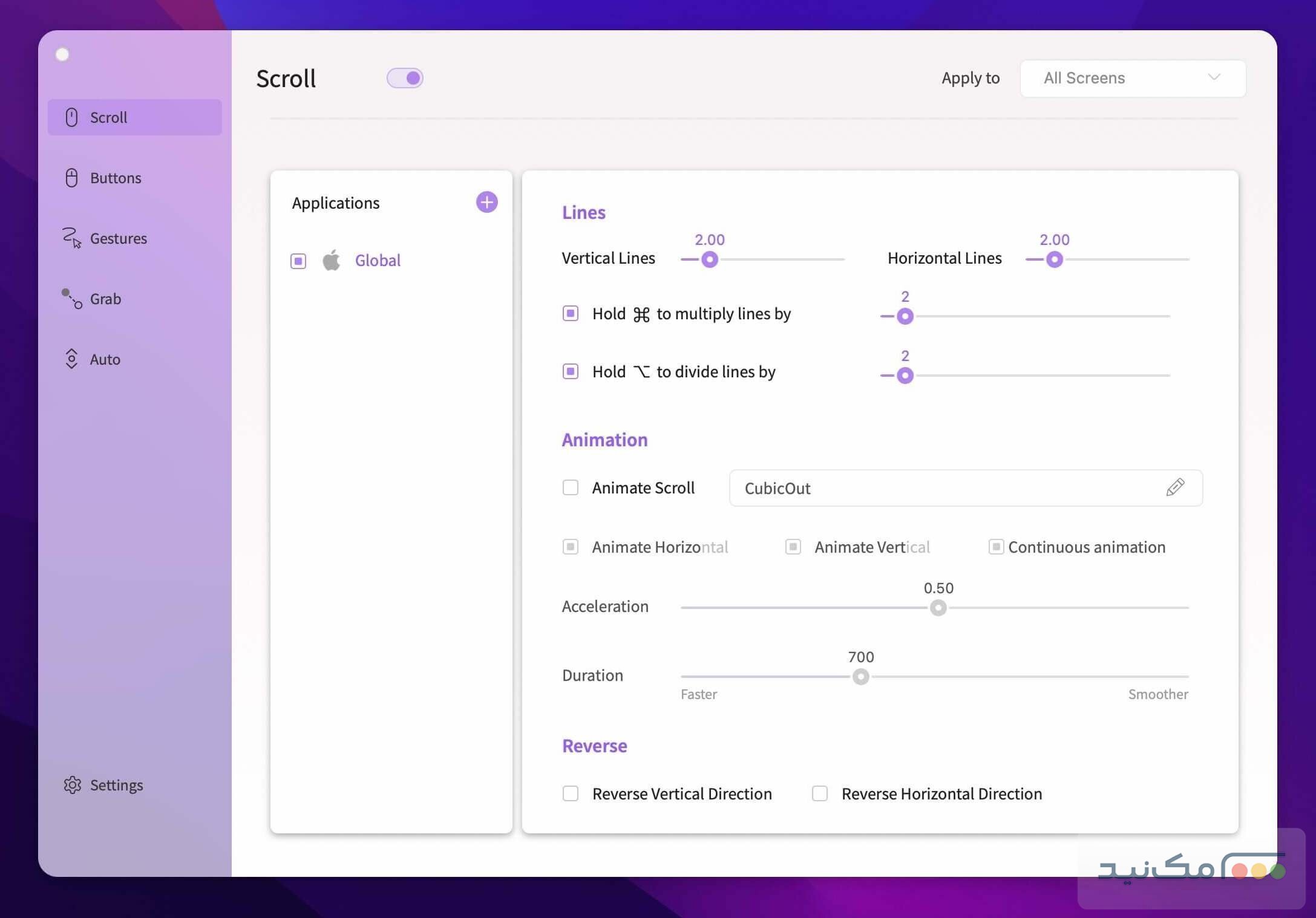Viewport: 1316px width, 918px height.
Task: Open the Settings panel
Action: point(117,784)
